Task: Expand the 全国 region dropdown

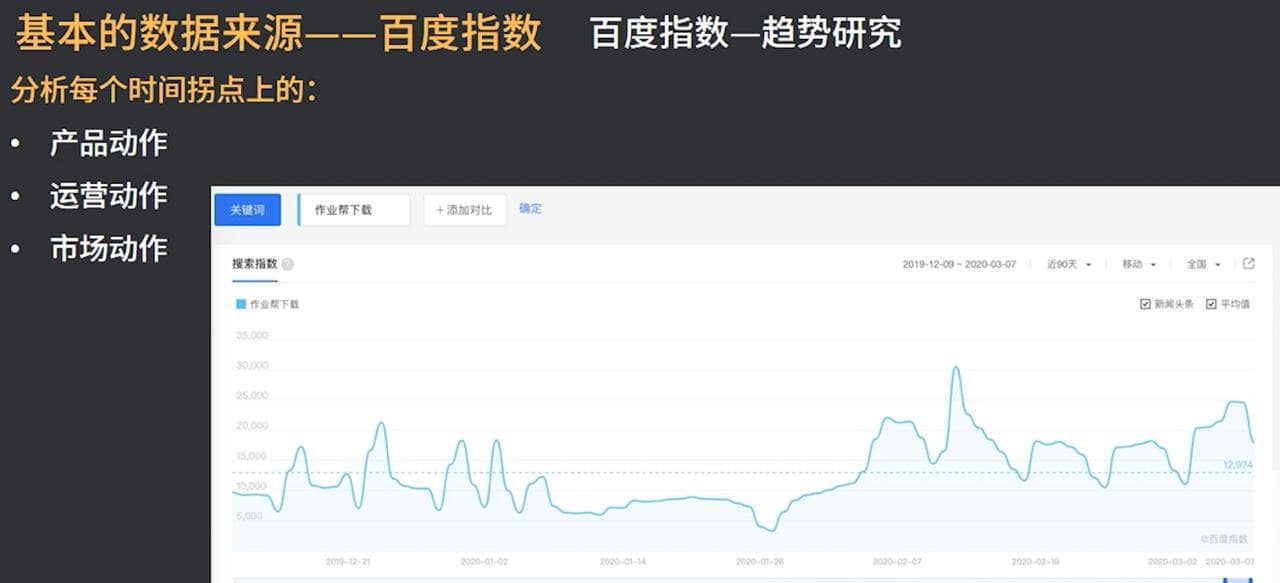Action: tap(1204, 264)
